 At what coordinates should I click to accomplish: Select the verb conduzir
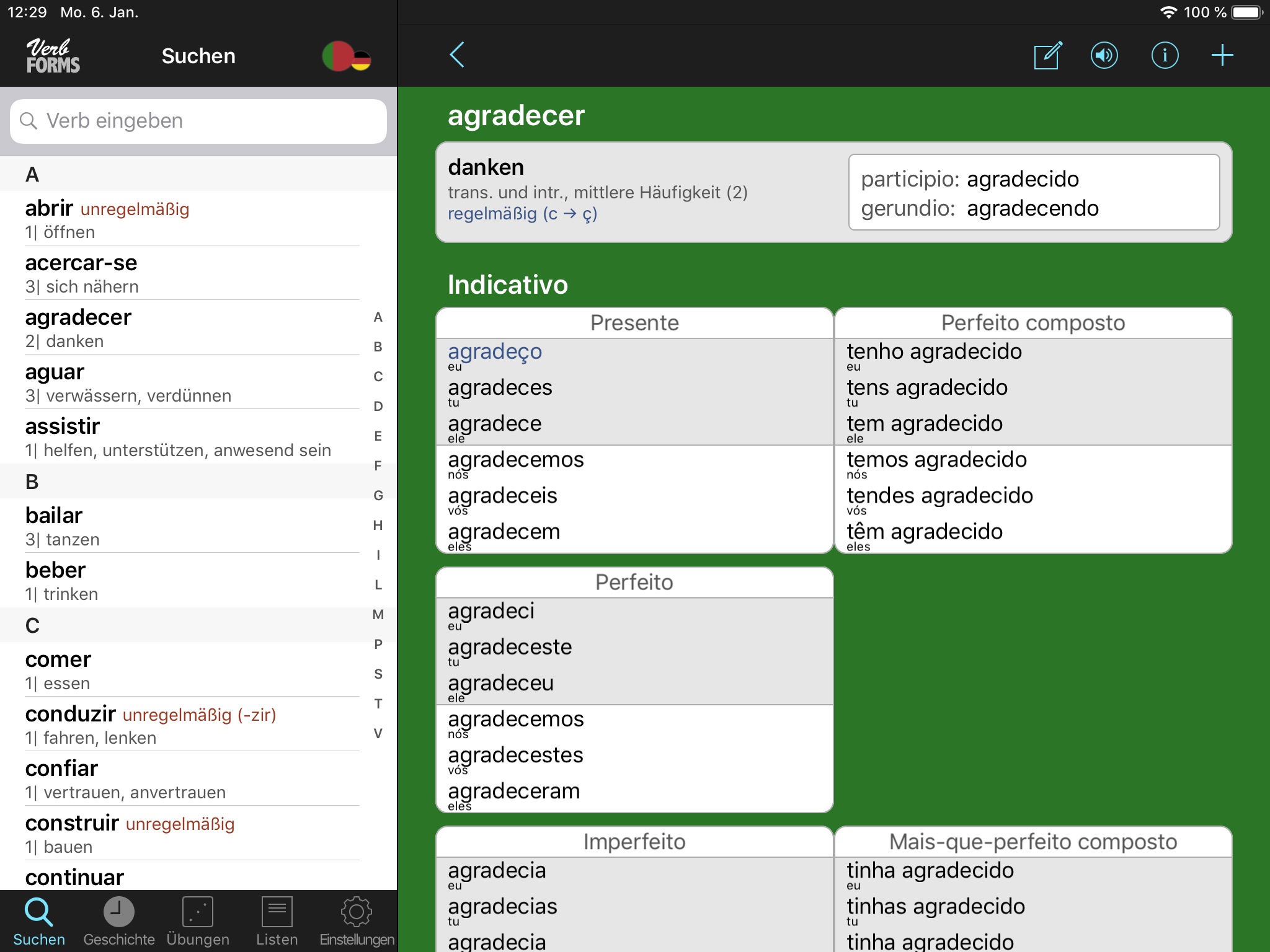pyautogui.click(x=192, y=725)
